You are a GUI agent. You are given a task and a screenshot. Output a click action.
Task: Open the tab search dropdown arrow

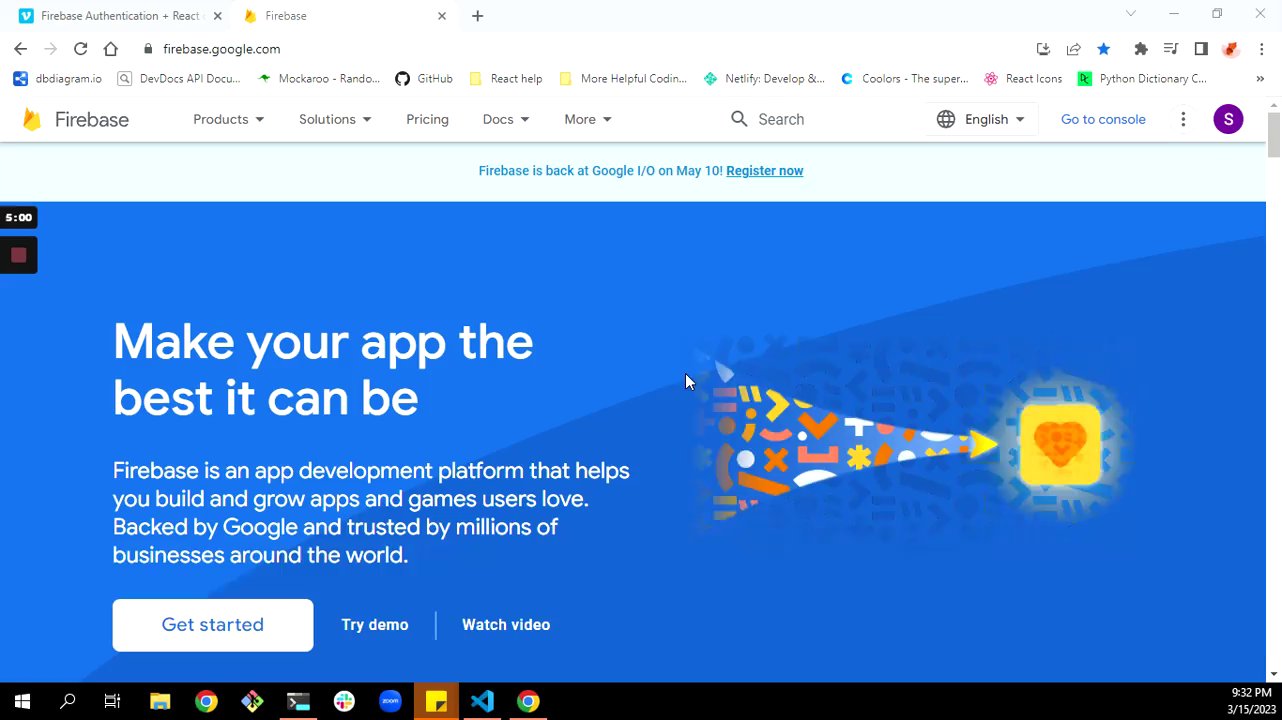click(1131, 14)
